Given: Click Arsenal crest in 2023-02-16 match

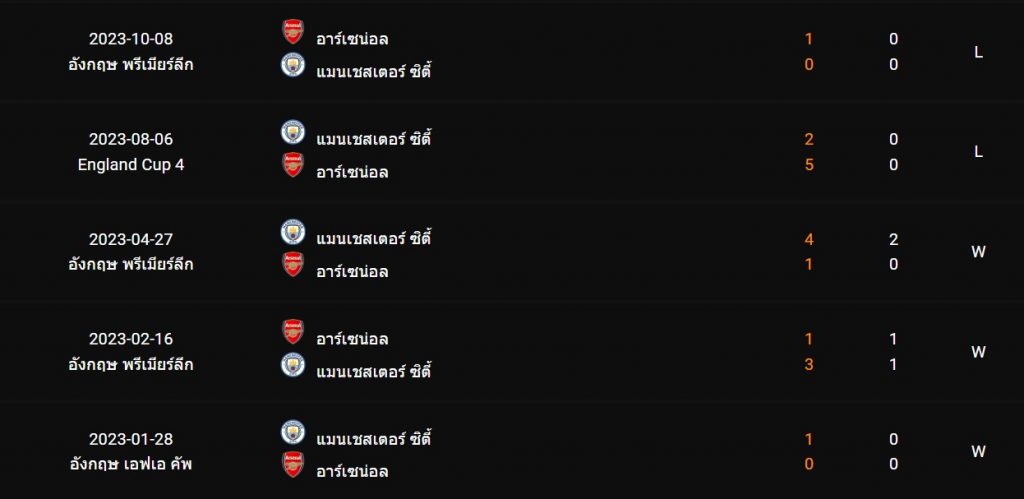Looking at the screenshot, I should coord(293,332).
